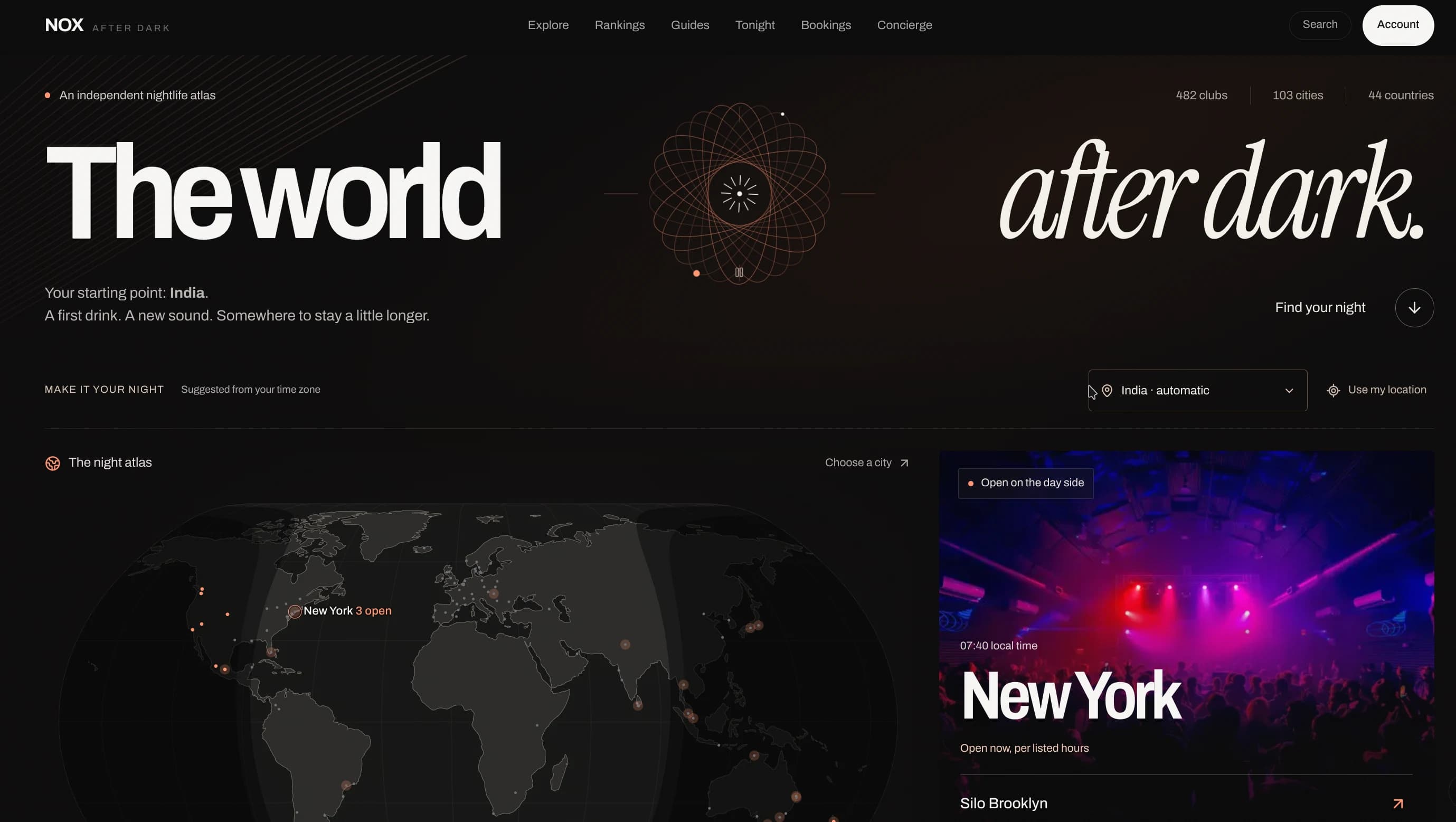Select Tonight in the top navigation
The height and width of the screenshot is (822, 1456).
(754, 25)
